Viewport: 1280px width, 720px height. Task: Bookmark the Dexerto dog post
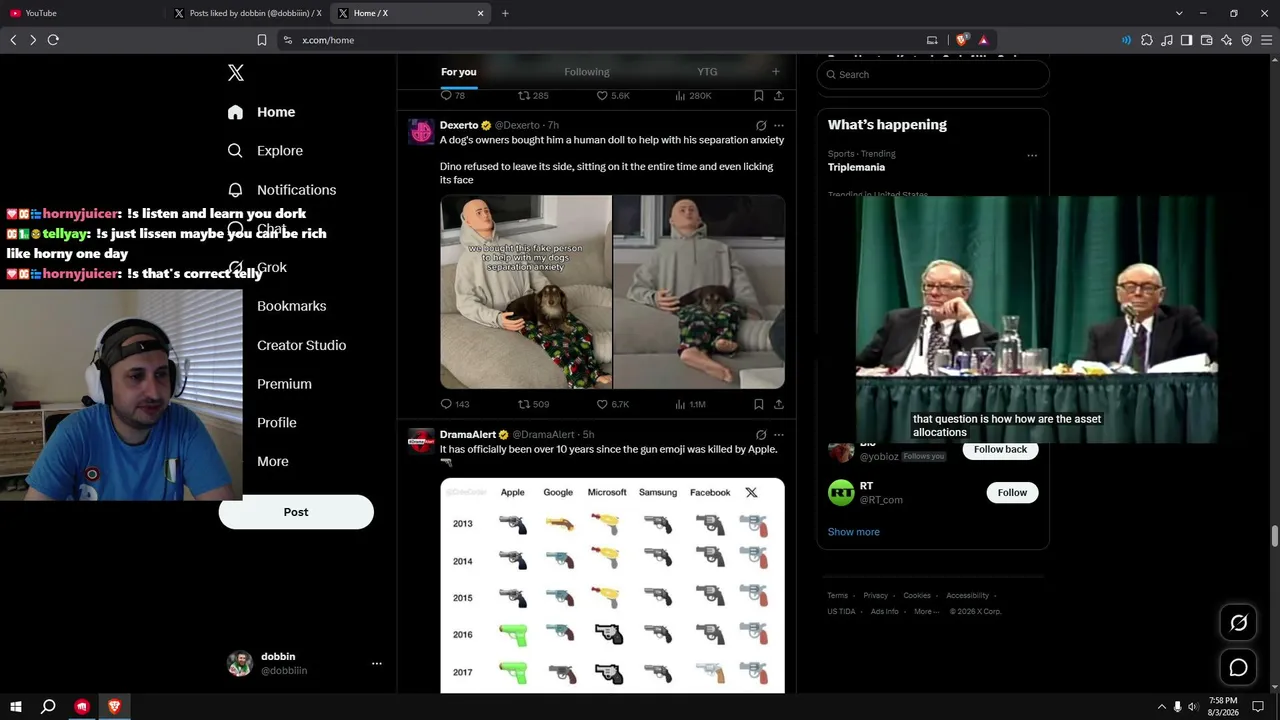point(759,404)
